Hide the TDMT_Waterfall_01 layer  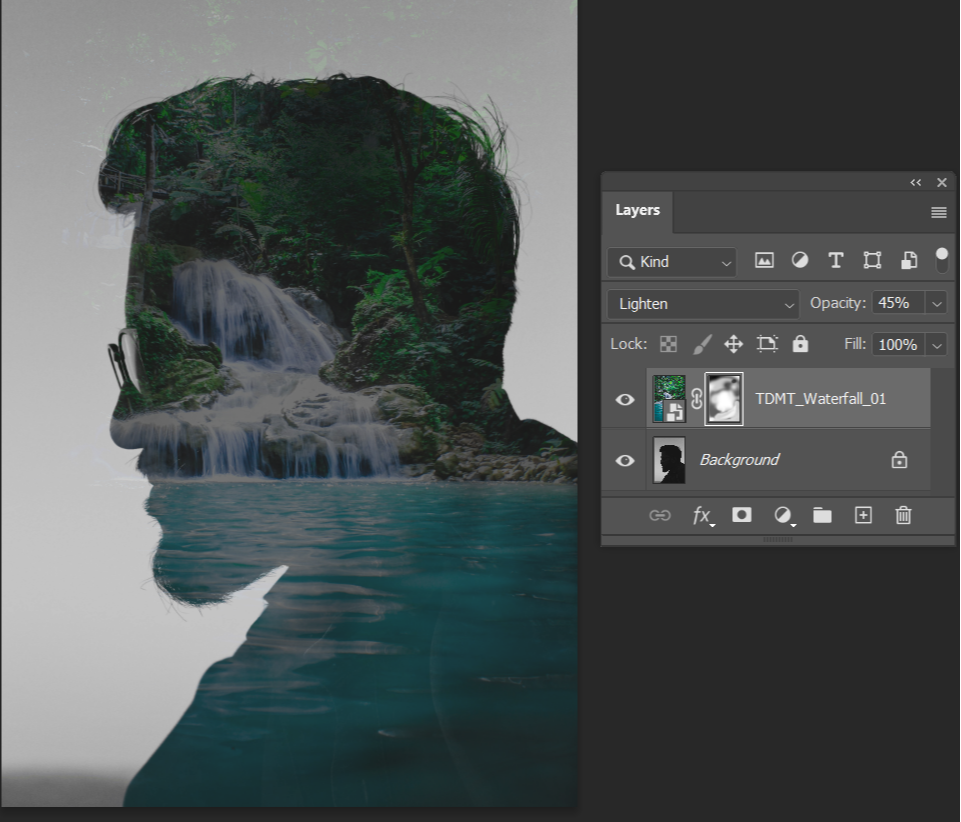(625, 400)
